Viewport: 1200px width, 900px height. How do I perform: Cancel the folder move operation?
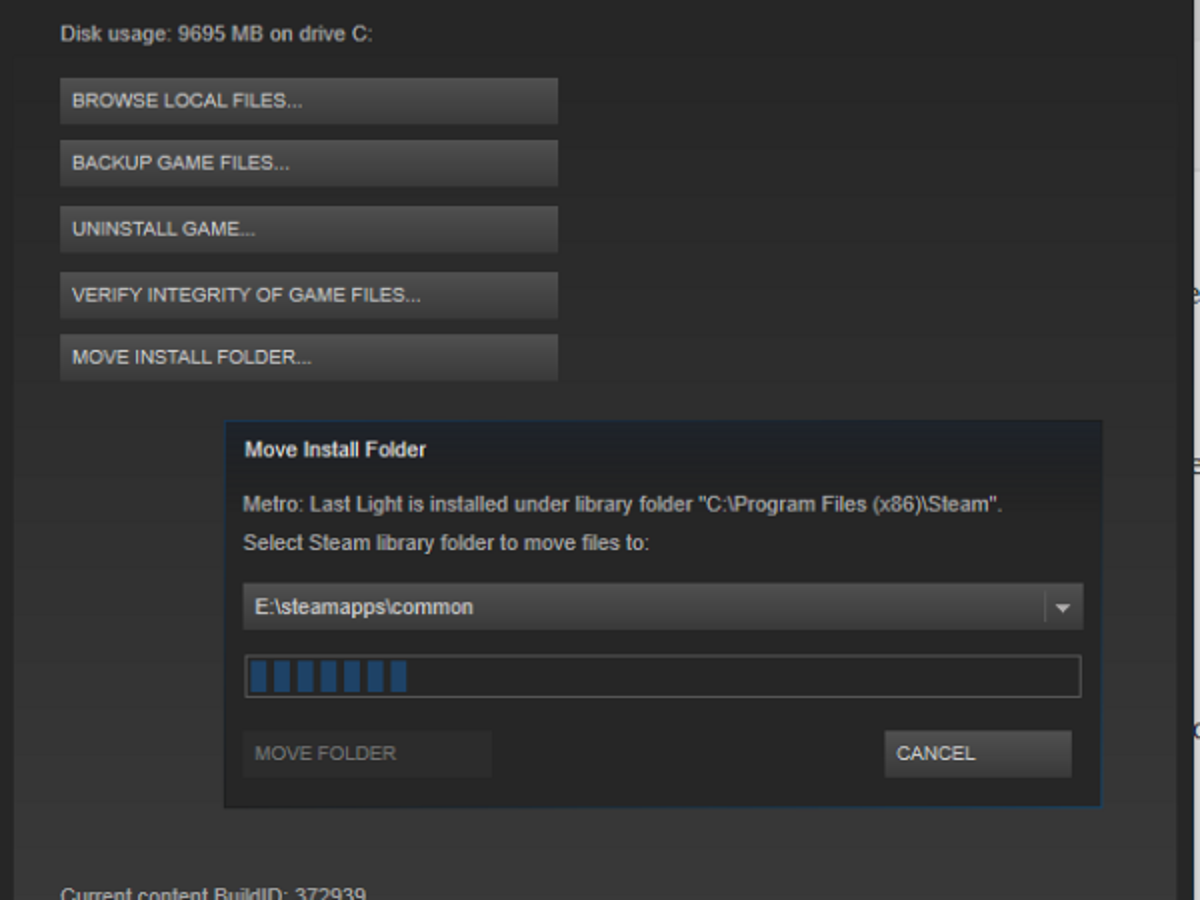978,754
